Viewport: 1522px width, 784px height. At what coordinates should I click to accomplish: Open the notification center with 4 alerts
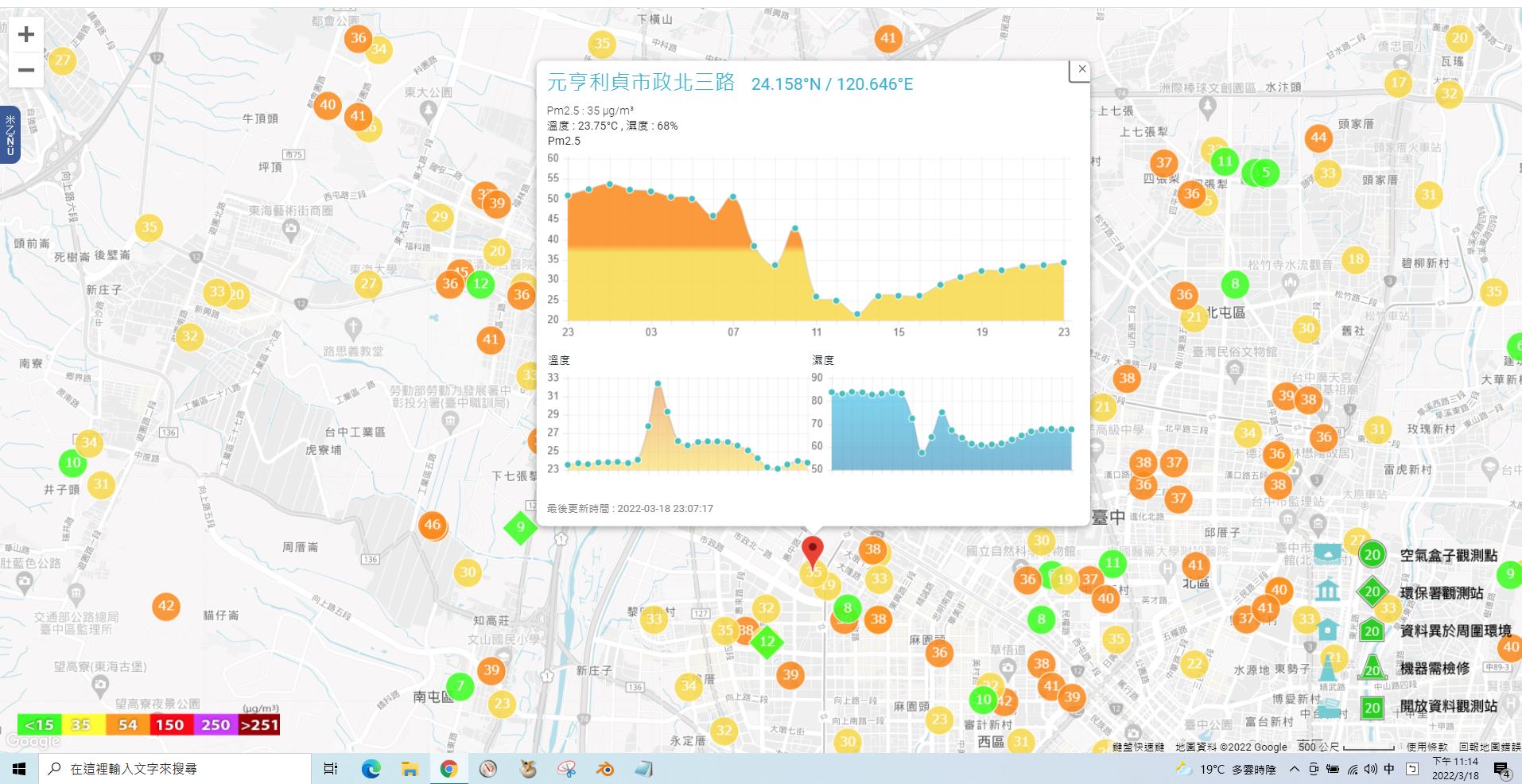(1501, 769)
